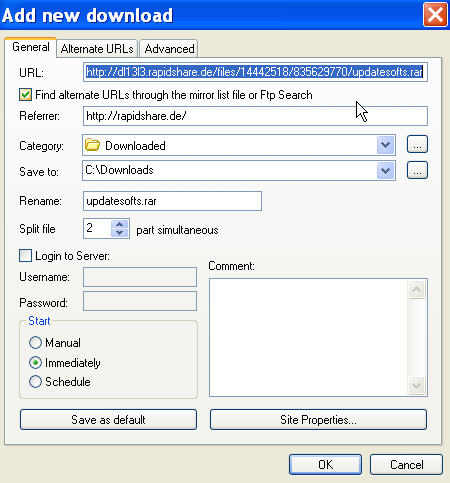Open the Save to path dropdown
Screen dimensions: 450x483
(386, 171)
